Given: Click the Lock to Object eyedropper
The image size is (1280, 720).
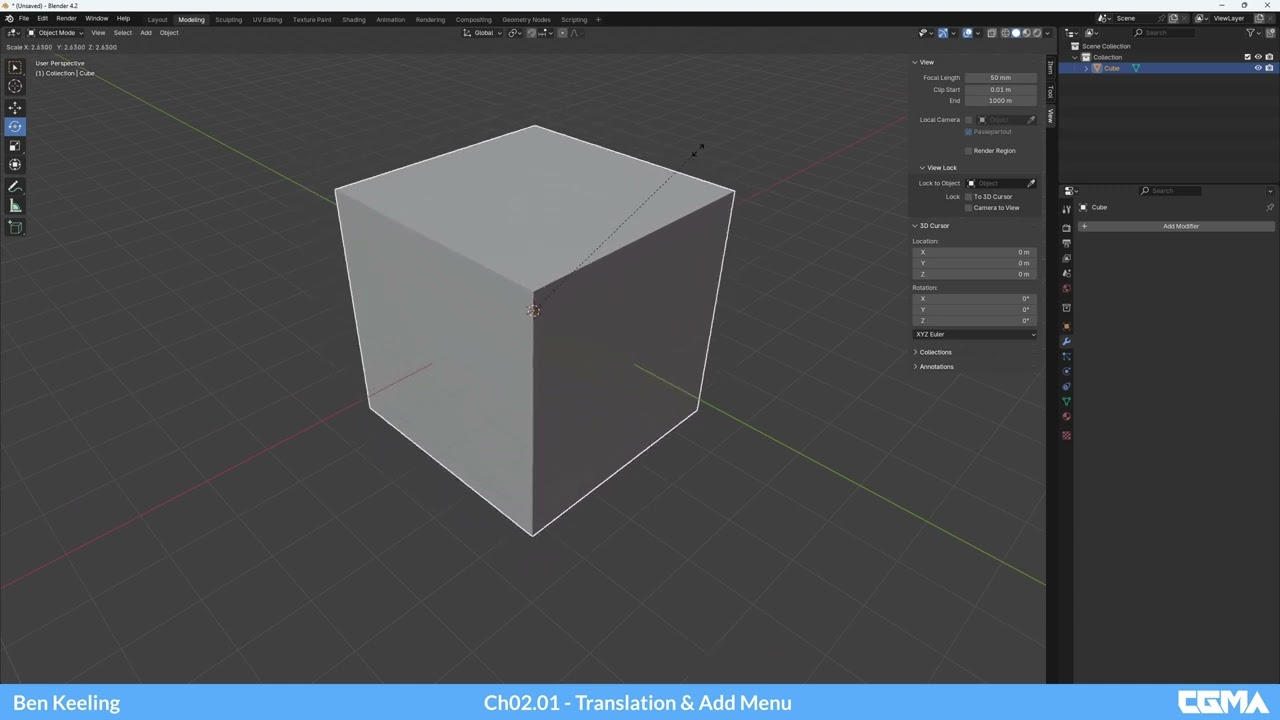Looking at the screenshot, I should (1031, 183).
